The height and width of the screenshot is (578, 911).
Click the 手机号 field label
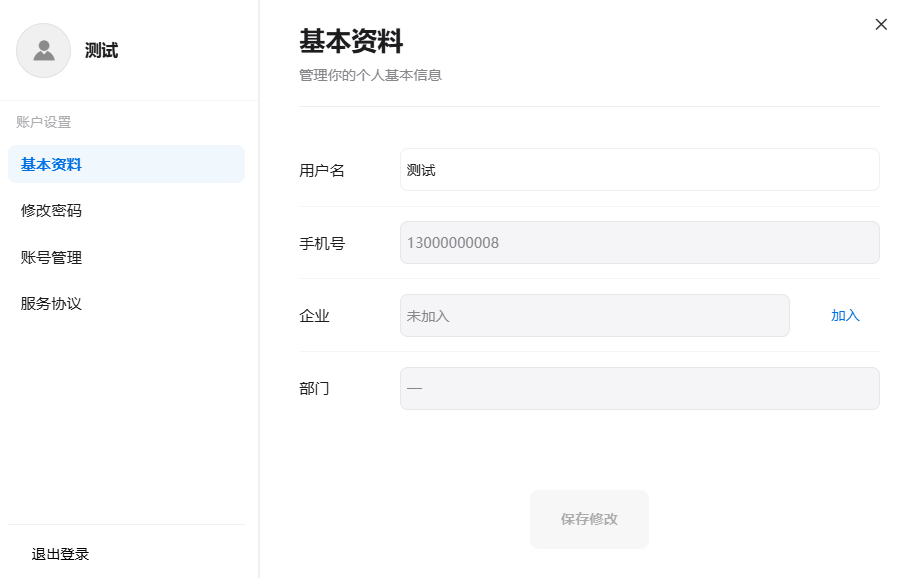[322, 243]
